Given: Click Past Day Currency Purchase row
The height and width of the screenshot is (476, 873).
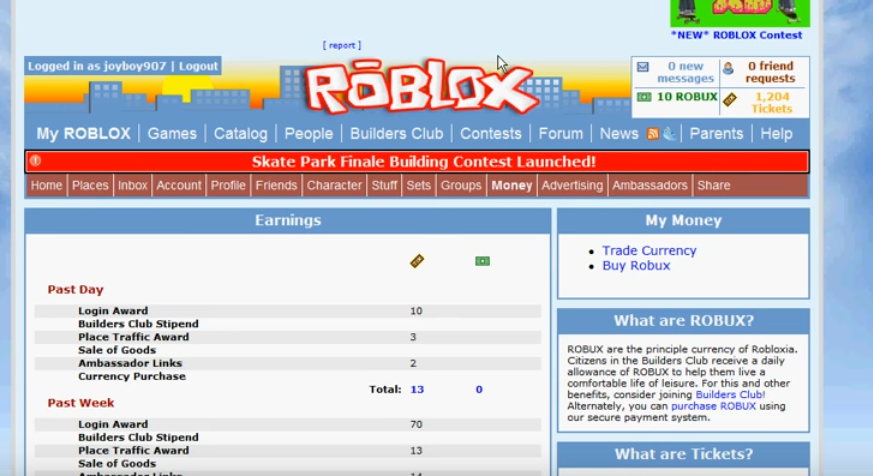Looking at the screenshot, I should click(x=288, y=376).
